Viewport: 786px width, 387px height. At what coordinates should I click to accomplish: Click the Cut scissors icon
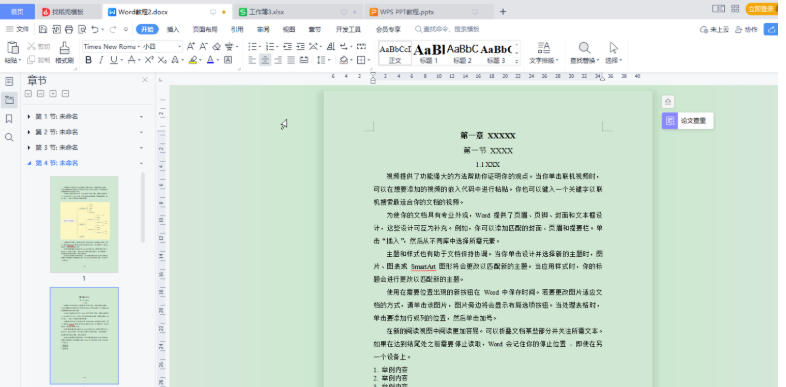tap(31, 46)
